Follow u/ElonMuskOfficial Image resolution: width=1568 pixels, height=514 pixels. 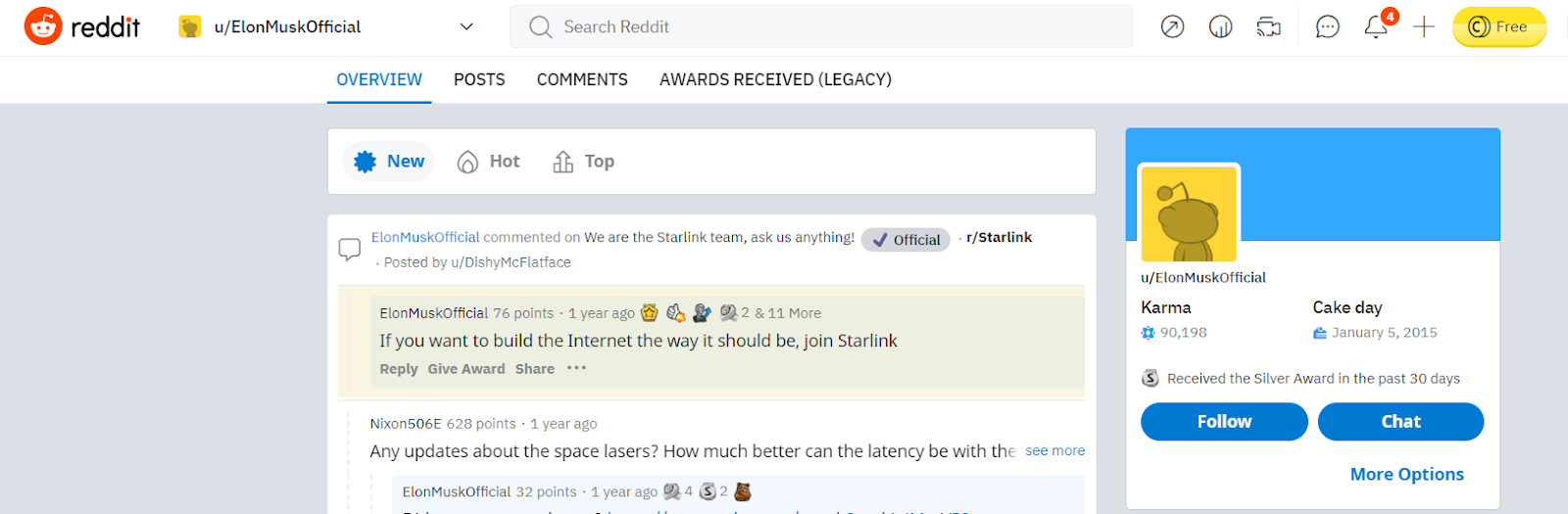(x=1224, y=421)
